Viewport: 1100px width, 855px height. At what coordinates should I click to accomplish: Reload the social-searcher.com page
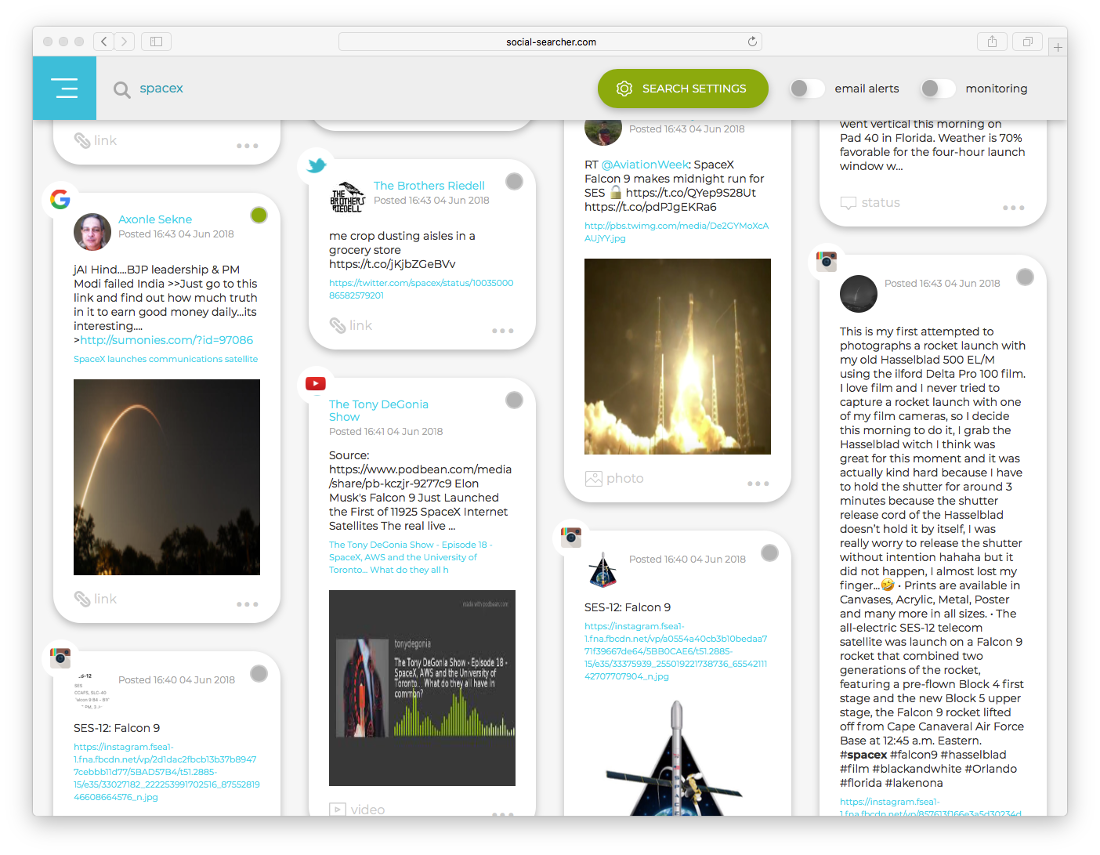[752, 41]
